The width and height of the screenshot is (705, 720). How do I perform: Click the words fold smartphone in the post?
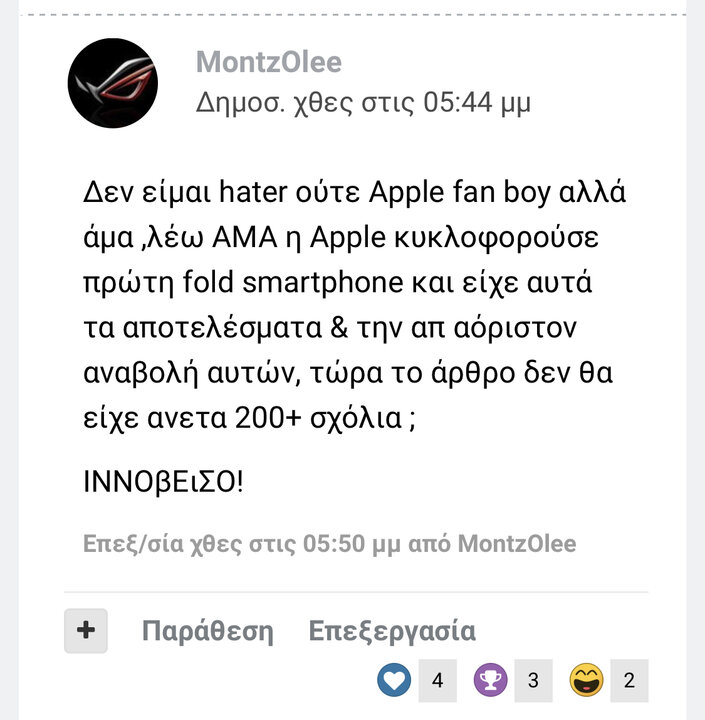[x=293, y=282]
